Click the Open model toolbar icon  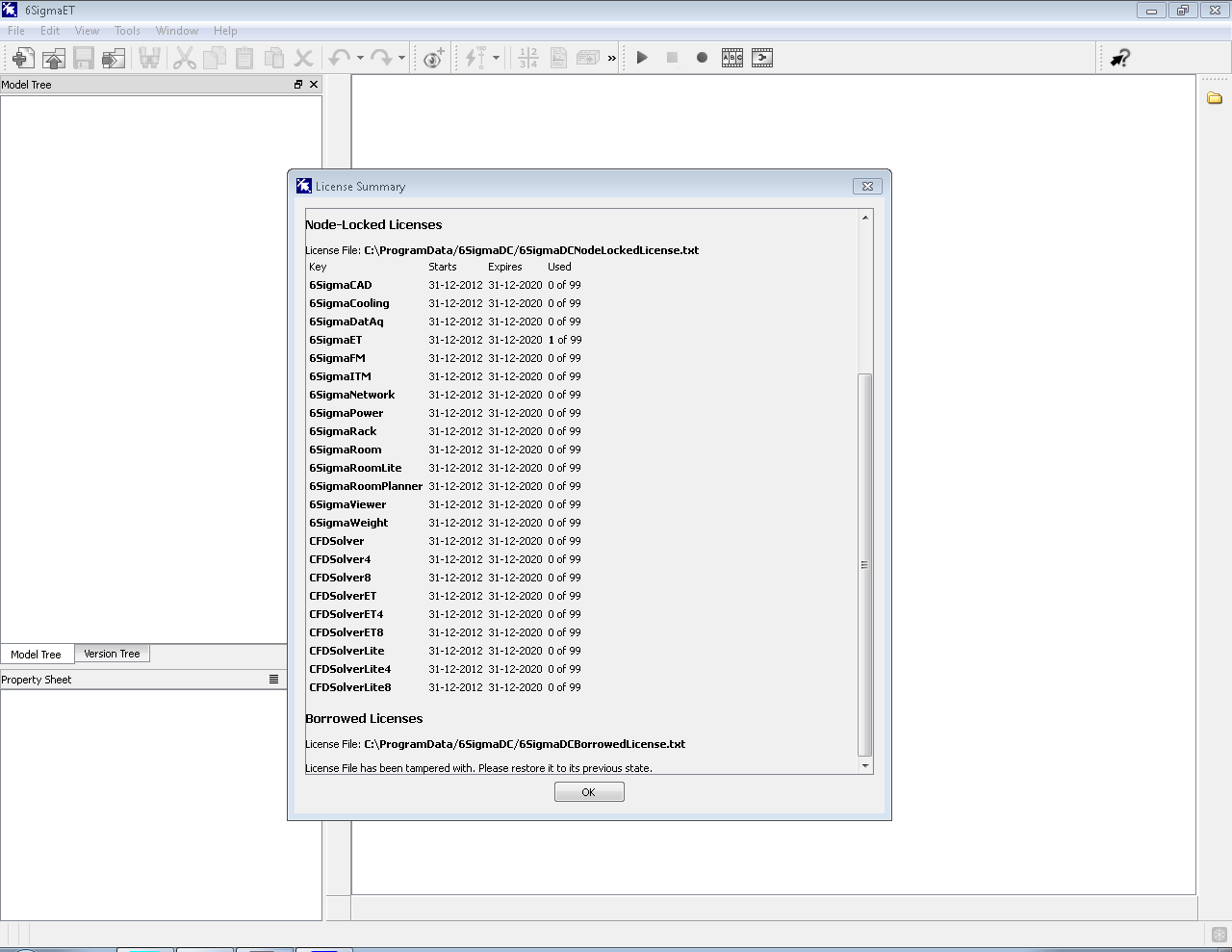54,58
